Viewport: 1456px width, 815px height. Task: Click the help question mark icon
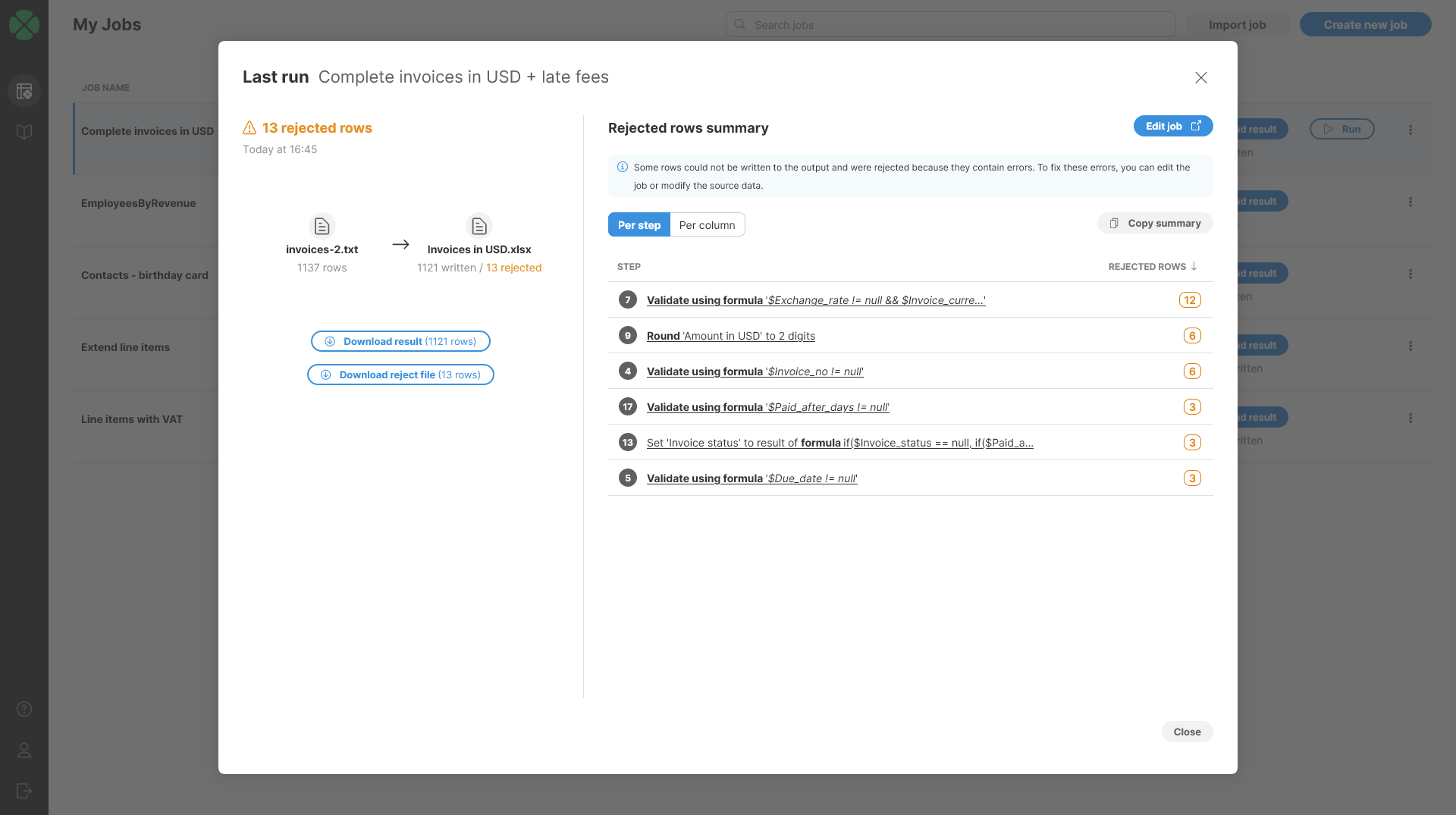(24, 709)
